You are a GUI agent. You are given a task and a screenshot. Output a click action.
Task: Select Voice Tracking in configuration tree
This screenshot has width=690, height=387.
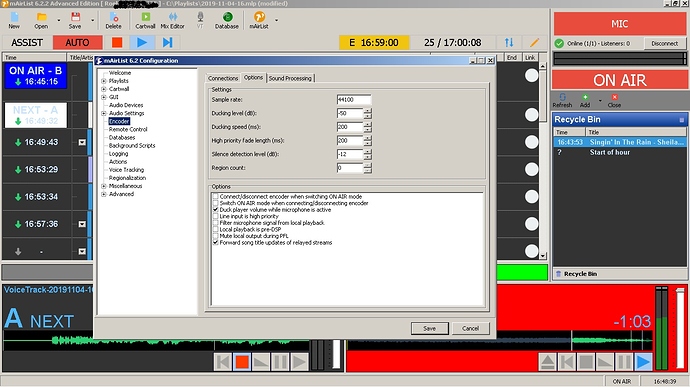[x=126, y=170]
